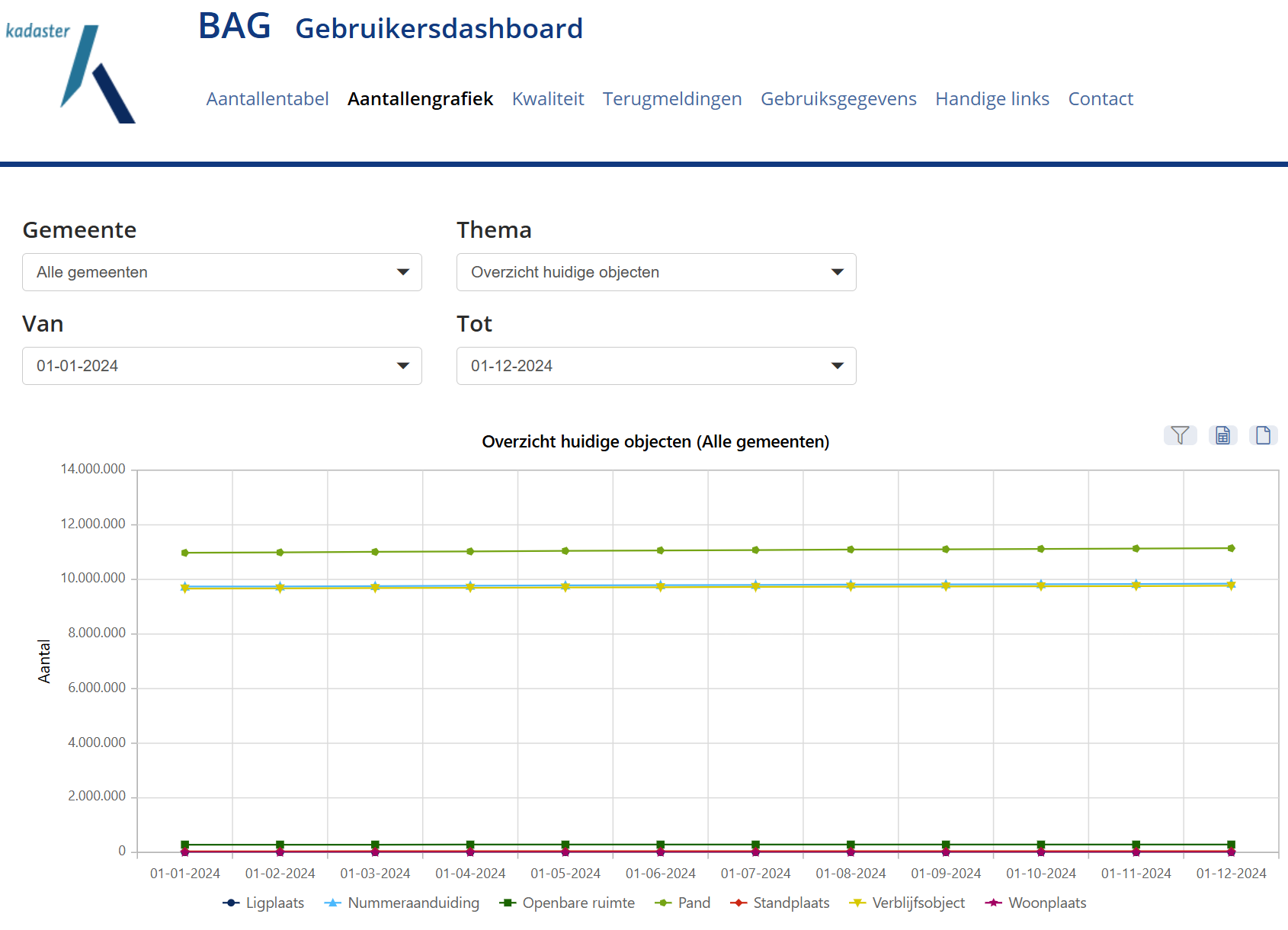Click Pand data point at 01-01-2024
Viewport: 1288px width, 930px height.
pos(185,553)
